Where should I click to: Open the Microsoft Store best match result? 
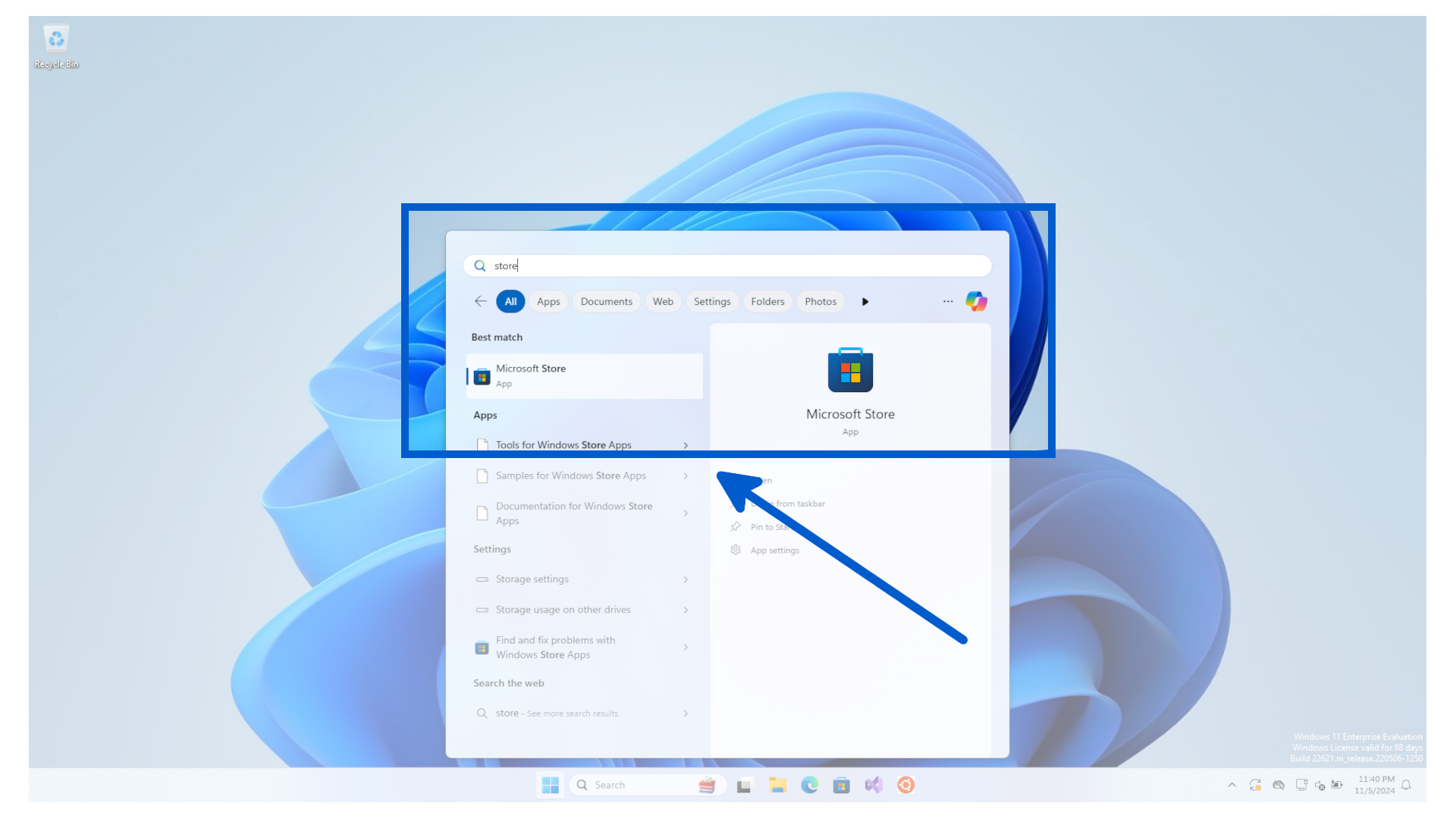584,375
